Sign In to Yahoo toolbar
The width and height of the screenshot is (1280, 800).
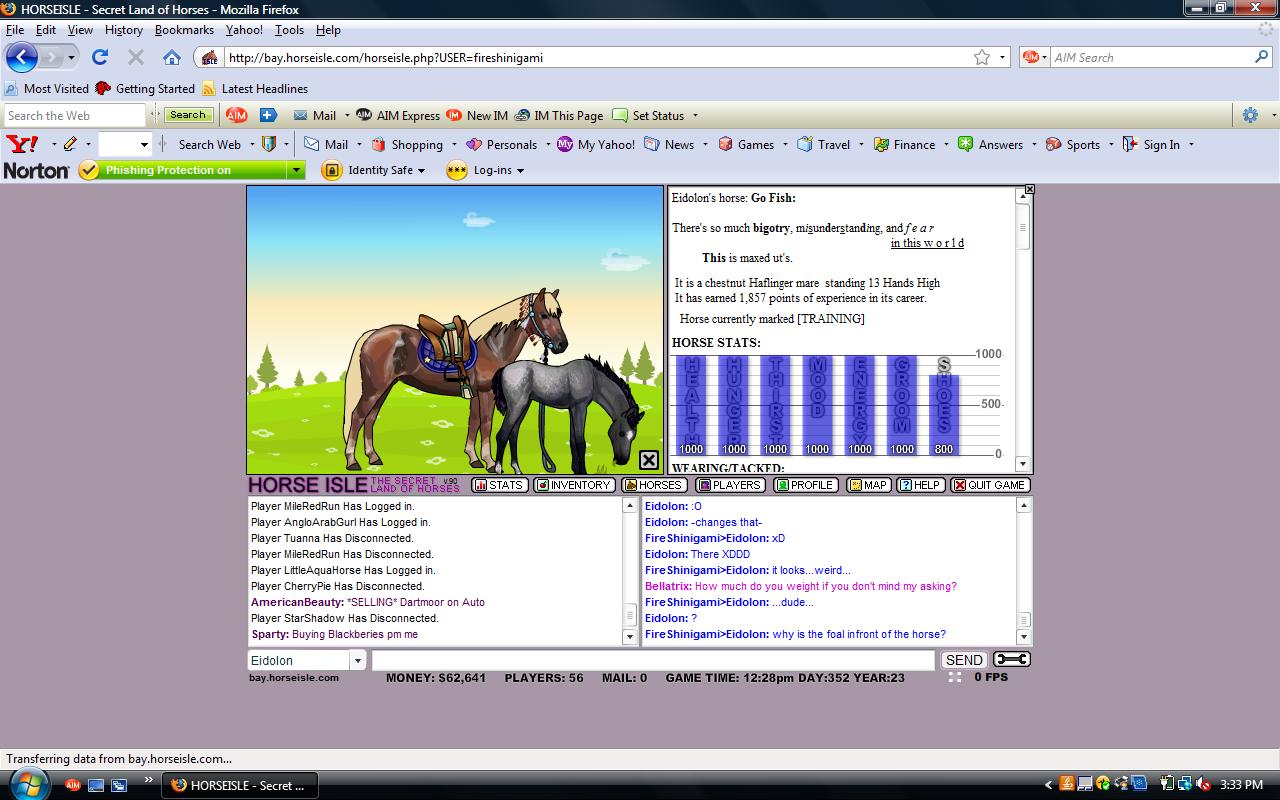pyautogui.click(x=1151, y=144)
